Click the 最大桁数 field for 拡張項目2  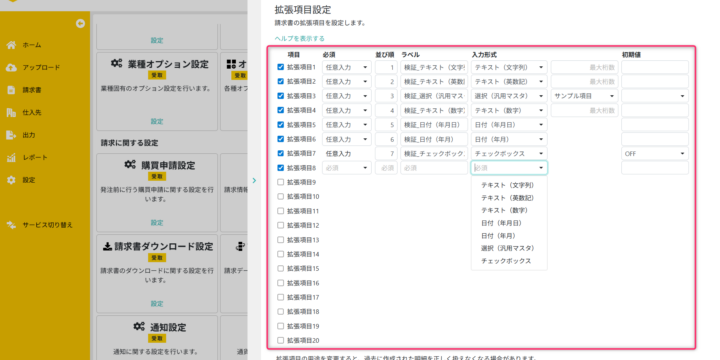pyautogui.click(x=585, y=81)
